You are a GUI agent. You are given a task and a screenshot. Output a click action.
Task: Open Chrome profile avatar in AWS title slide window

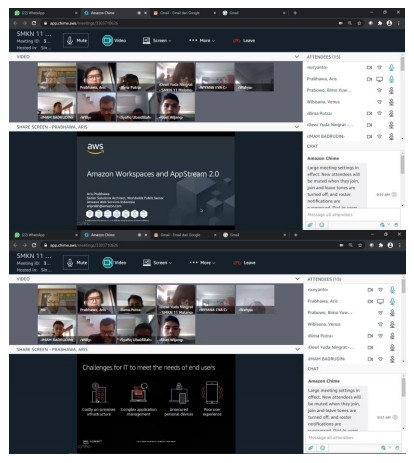[x=389, y=23]
